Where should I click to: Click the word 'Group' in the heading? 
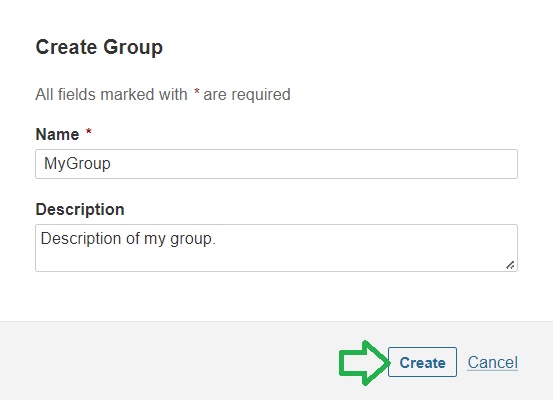(x=133, y=47)
